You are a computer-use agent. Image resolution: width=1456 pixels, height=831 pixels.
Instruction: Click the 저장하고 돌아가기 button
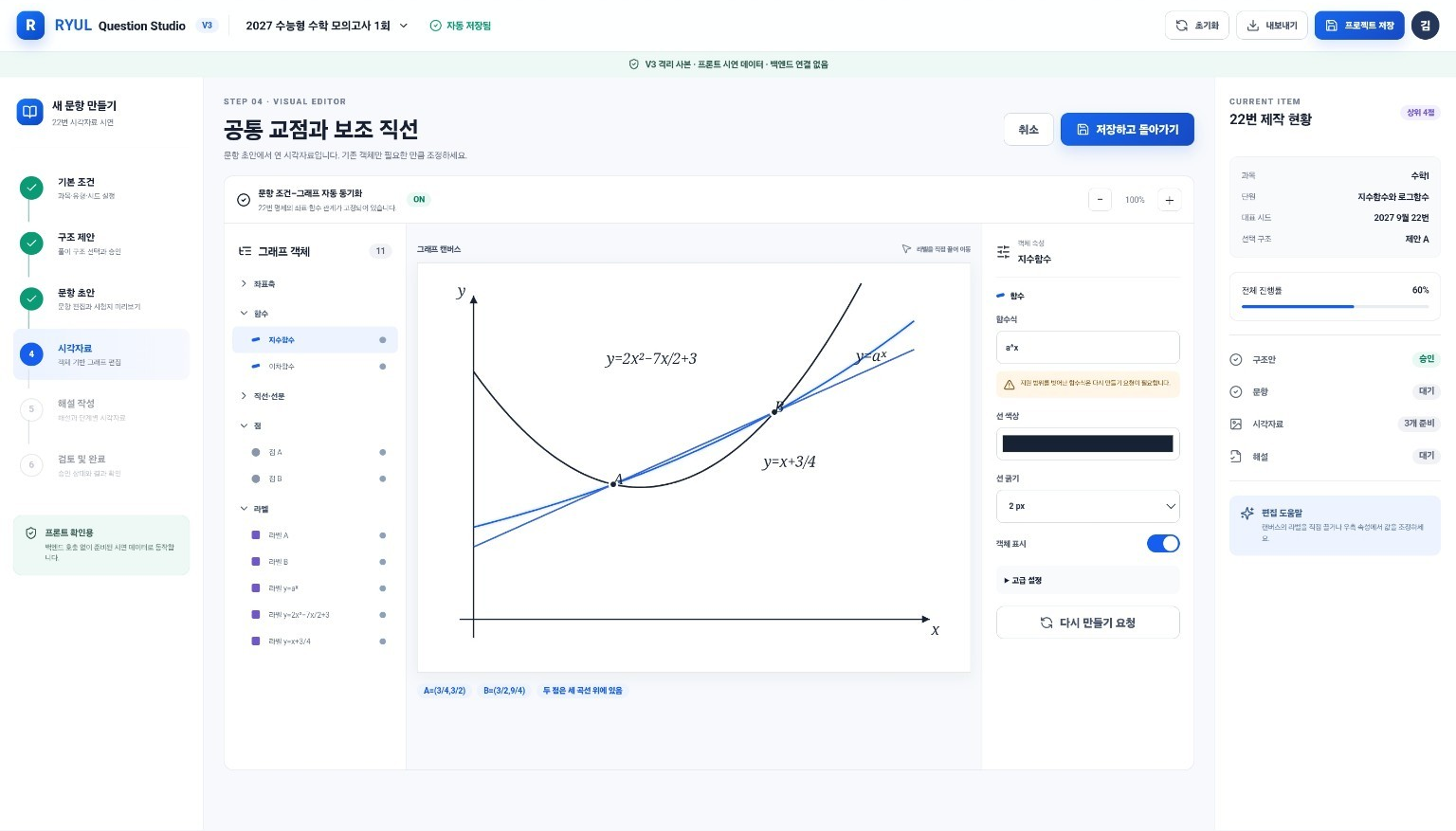click(1127, 130)
